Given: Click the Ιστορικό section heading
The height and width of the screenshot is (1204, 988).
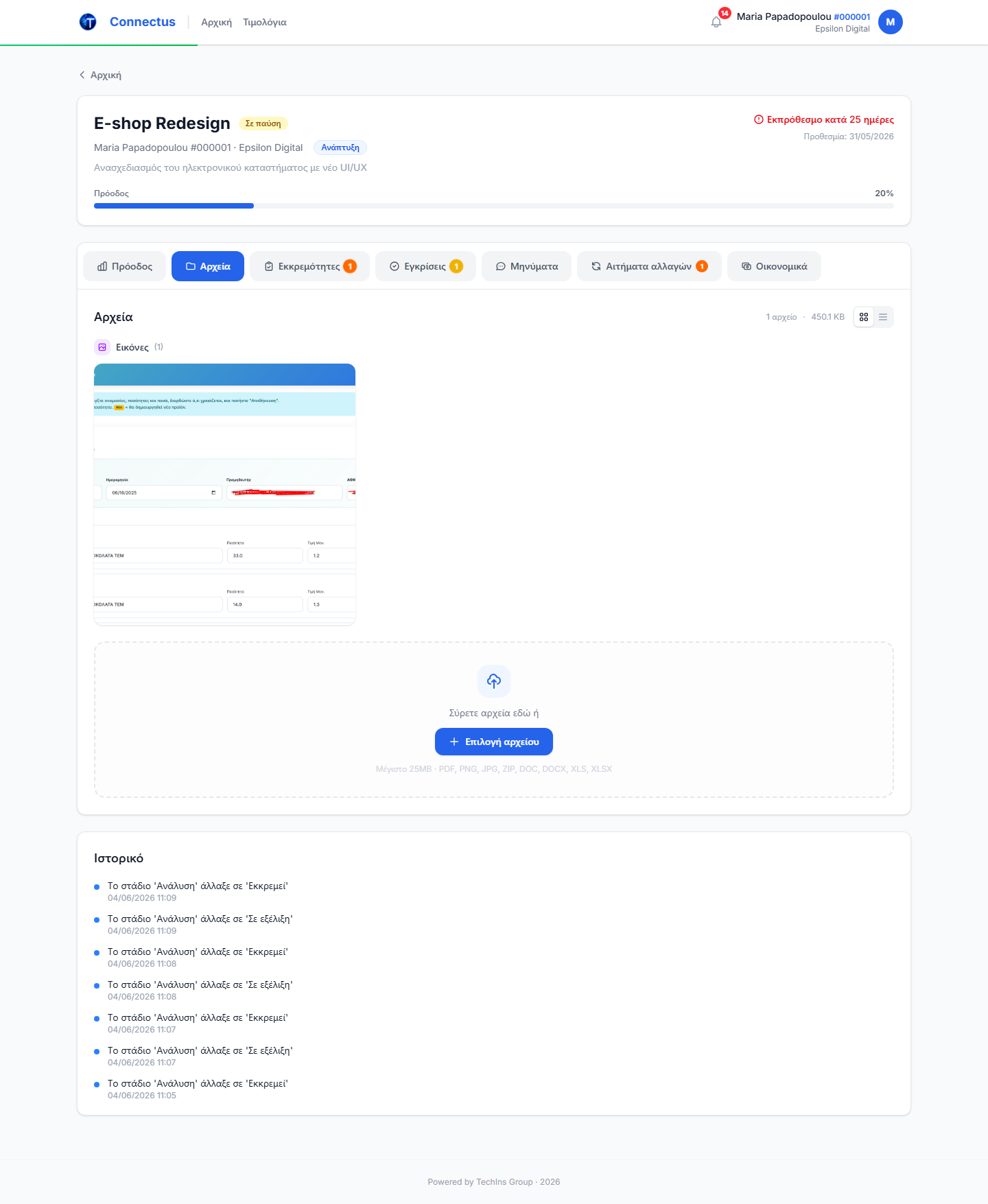Looking at the screenshot, I should [119, 858].
